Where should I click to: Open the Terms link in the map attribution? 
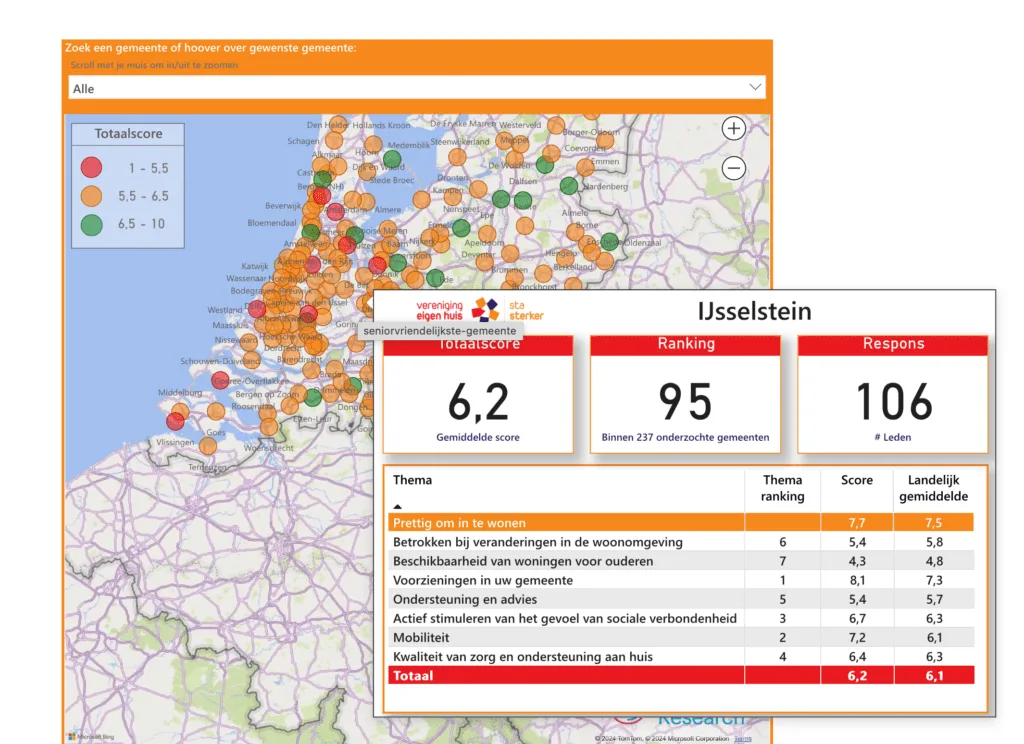coord(743,739)
